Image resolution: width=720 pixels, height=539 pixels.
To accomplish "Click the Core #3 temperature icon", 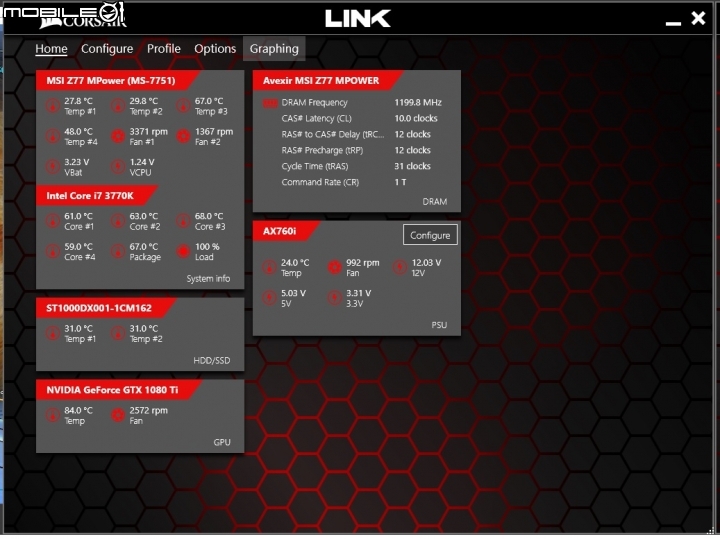I will [x=183, y=221].
